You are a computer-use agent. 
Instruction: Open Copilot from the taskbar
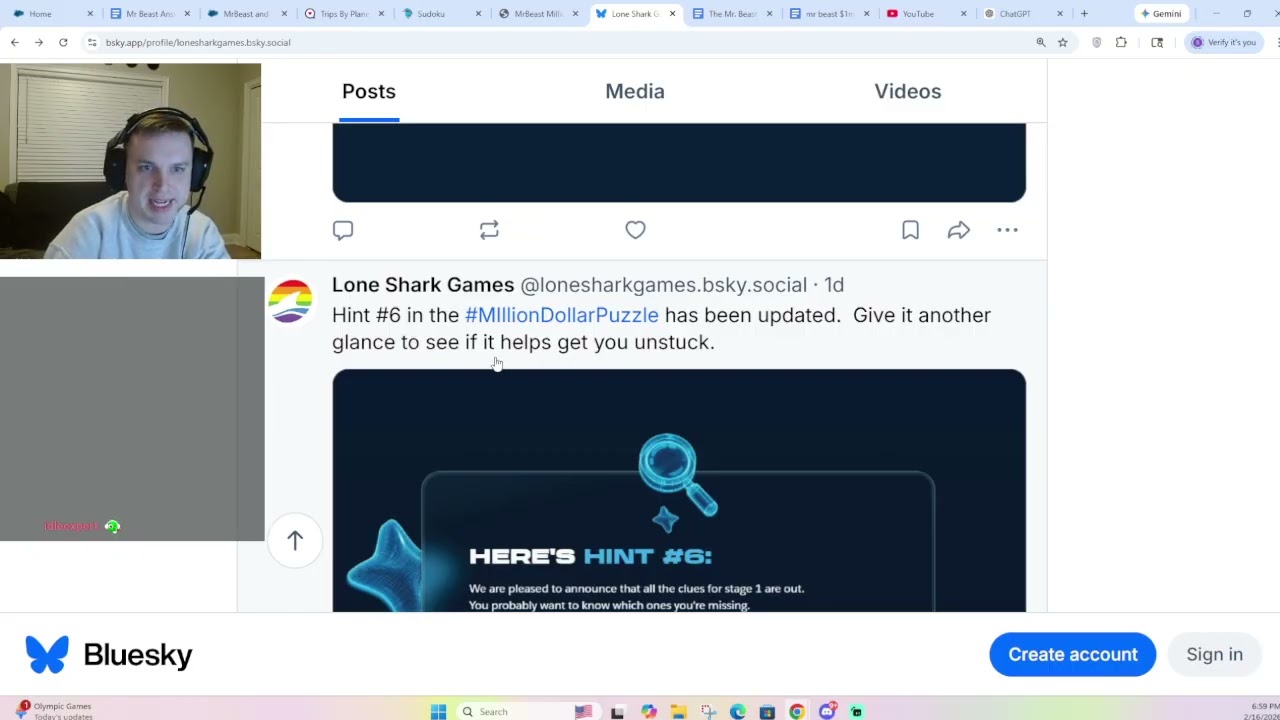[x=649, y=711]
